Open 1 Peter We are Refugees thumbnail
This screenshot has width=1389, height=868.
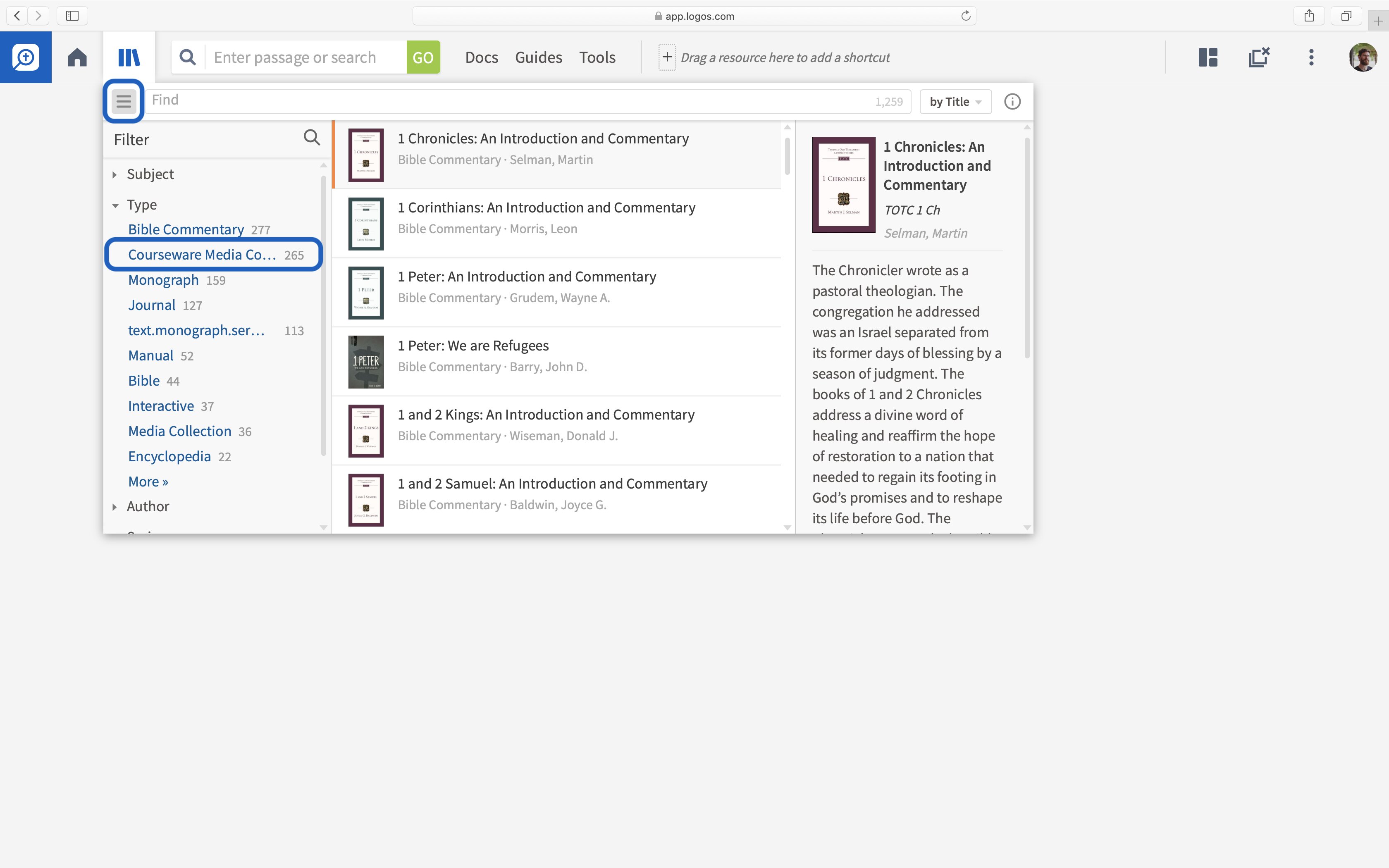365,362
